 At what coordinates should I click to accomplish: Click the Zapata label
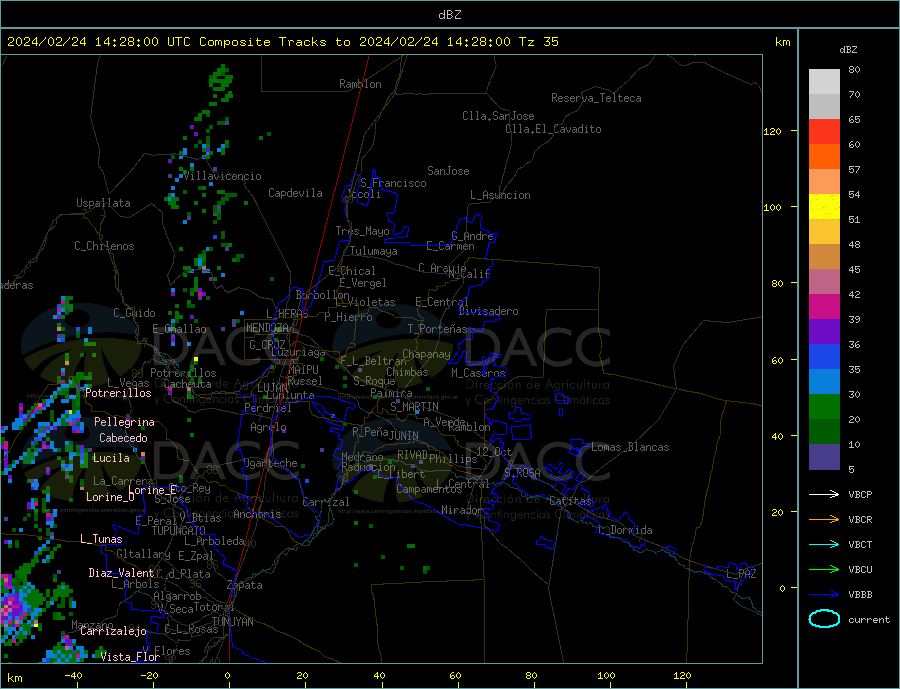tap(245, 585)
